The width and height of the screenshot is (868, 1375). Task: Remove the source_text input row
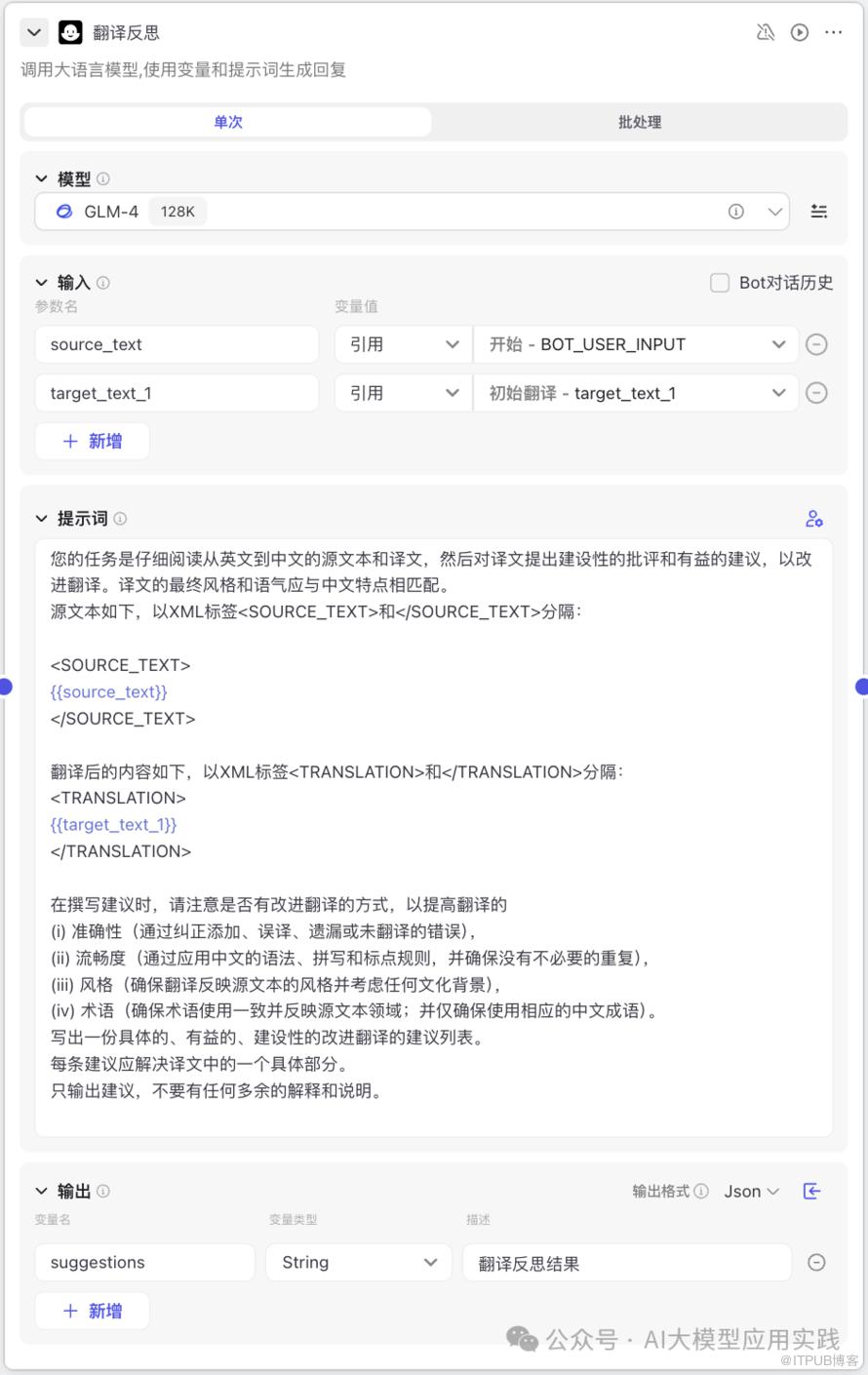[x=817, y=344]
